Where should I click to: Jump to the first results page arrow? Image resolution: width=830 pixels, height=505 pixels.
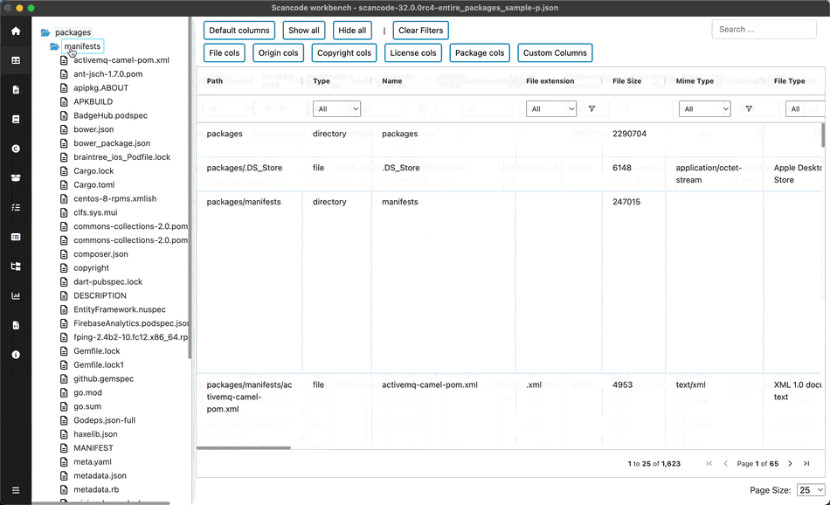point(709,464)
